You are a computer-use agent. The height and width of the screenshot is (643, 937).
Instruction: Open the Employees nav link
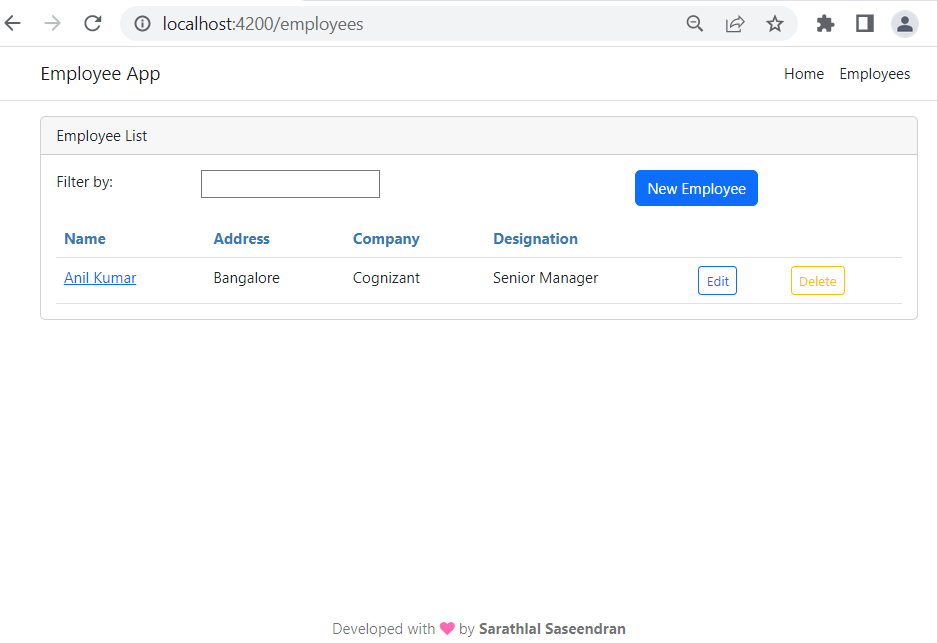pos(874,74)
